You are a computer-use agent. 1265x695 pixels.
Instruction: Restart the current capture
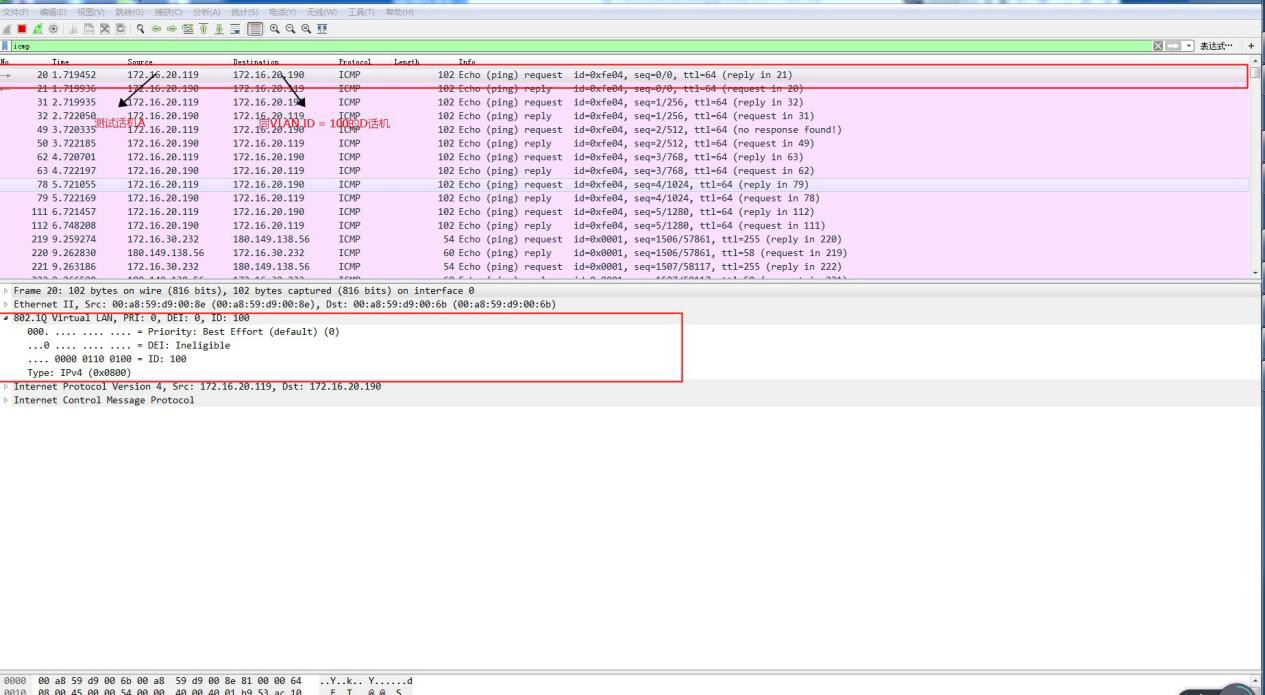[37, 29]
